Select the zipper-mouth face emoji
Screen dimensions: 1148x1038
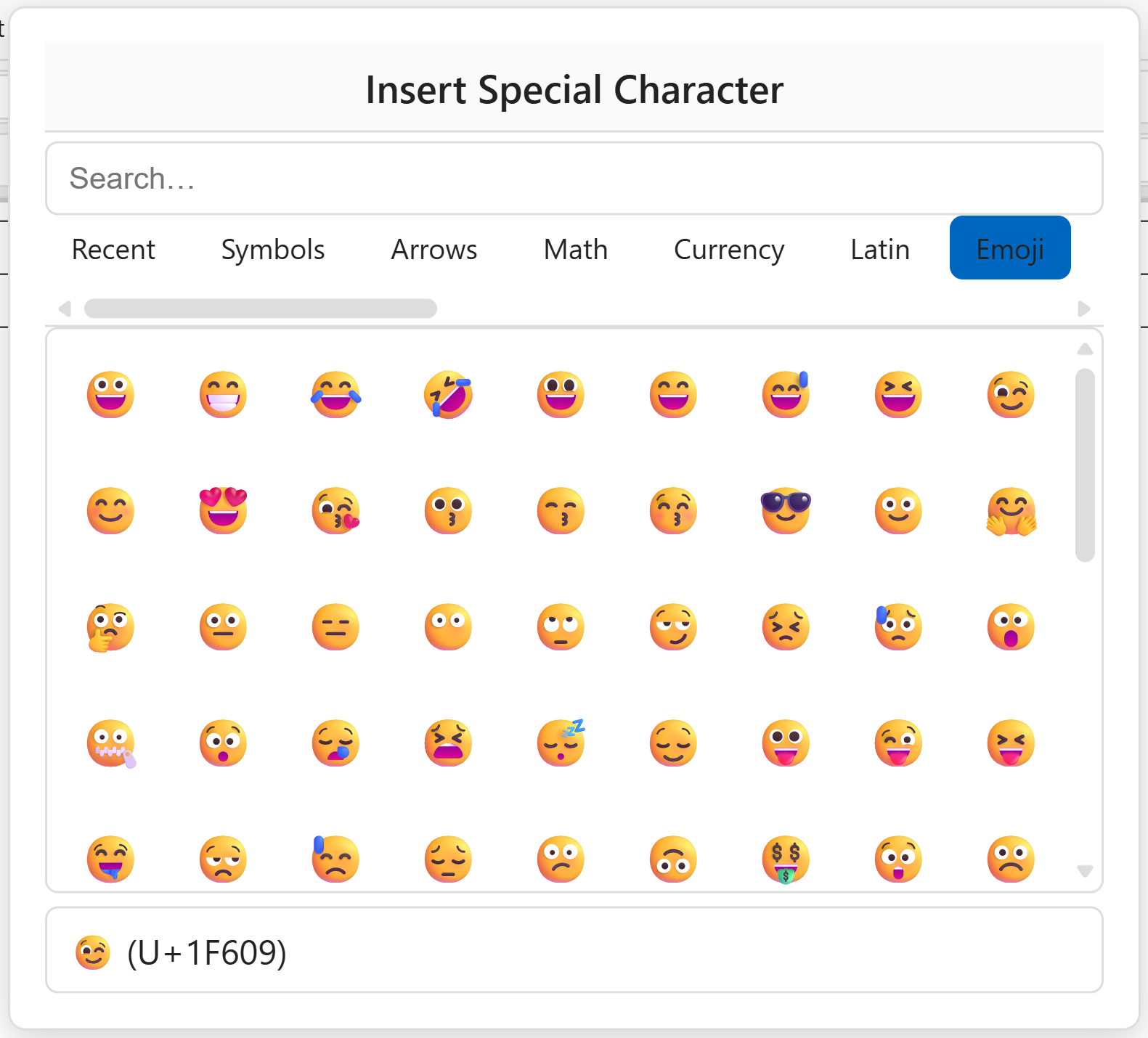110,743
